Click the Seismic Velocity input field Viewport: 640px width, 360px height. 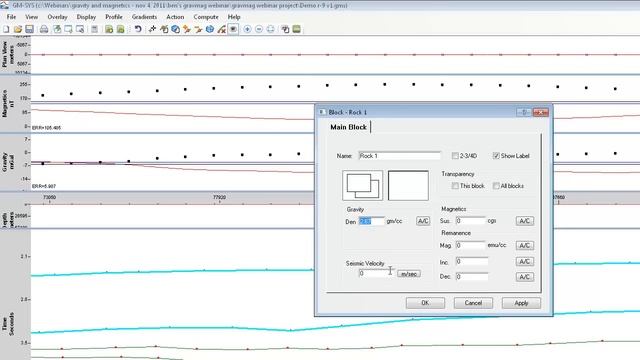coord(376,273)
